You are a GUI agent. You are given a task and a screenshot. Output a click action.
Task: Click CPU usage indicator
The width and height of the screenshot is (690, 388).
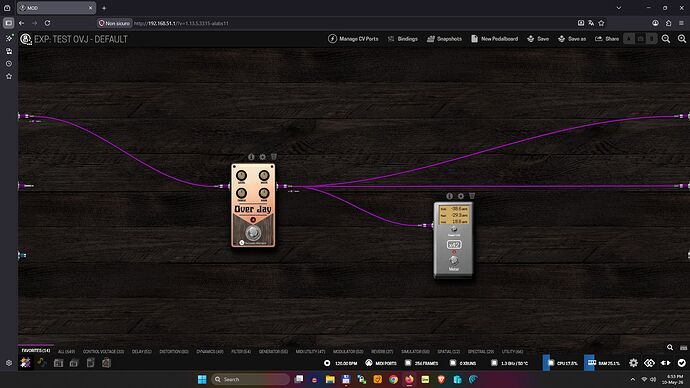562,363
